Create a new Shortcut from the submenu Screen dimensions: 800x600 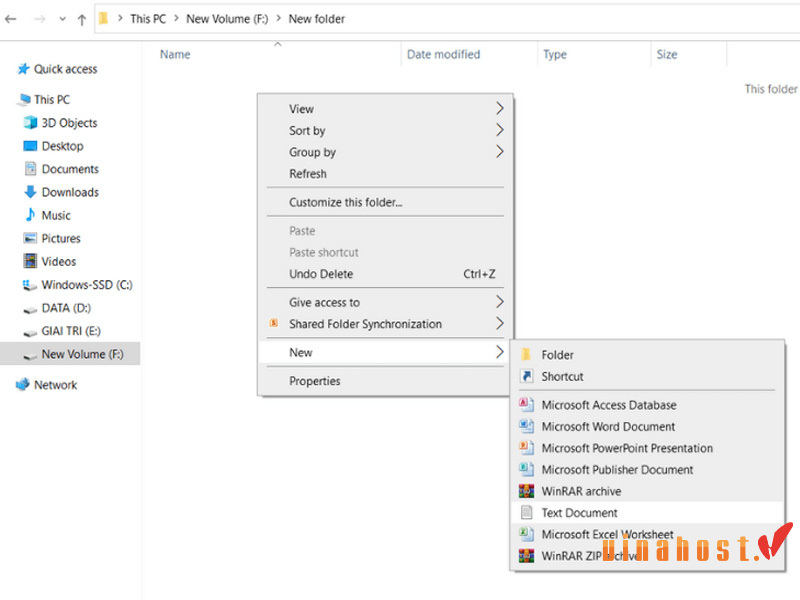647,377
